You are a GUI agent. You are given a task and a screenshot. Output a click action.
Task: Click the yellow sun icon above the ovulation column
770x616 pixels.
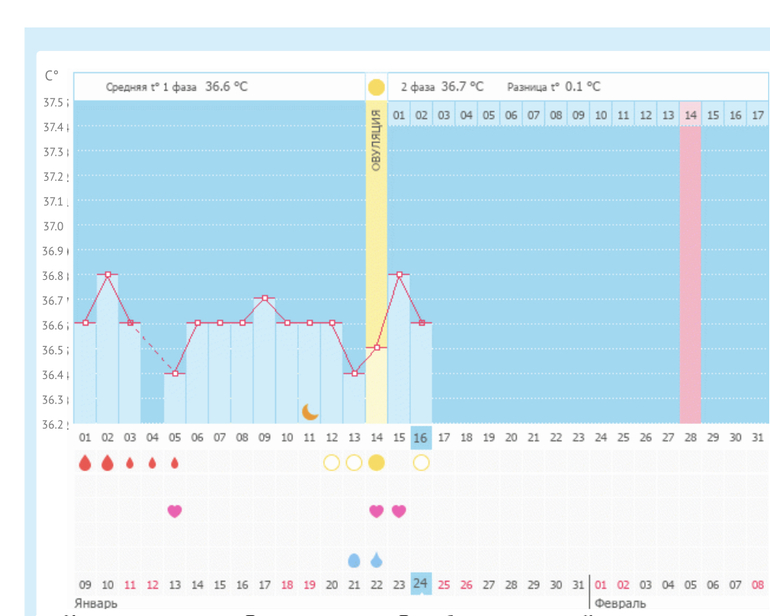point(376,87)
